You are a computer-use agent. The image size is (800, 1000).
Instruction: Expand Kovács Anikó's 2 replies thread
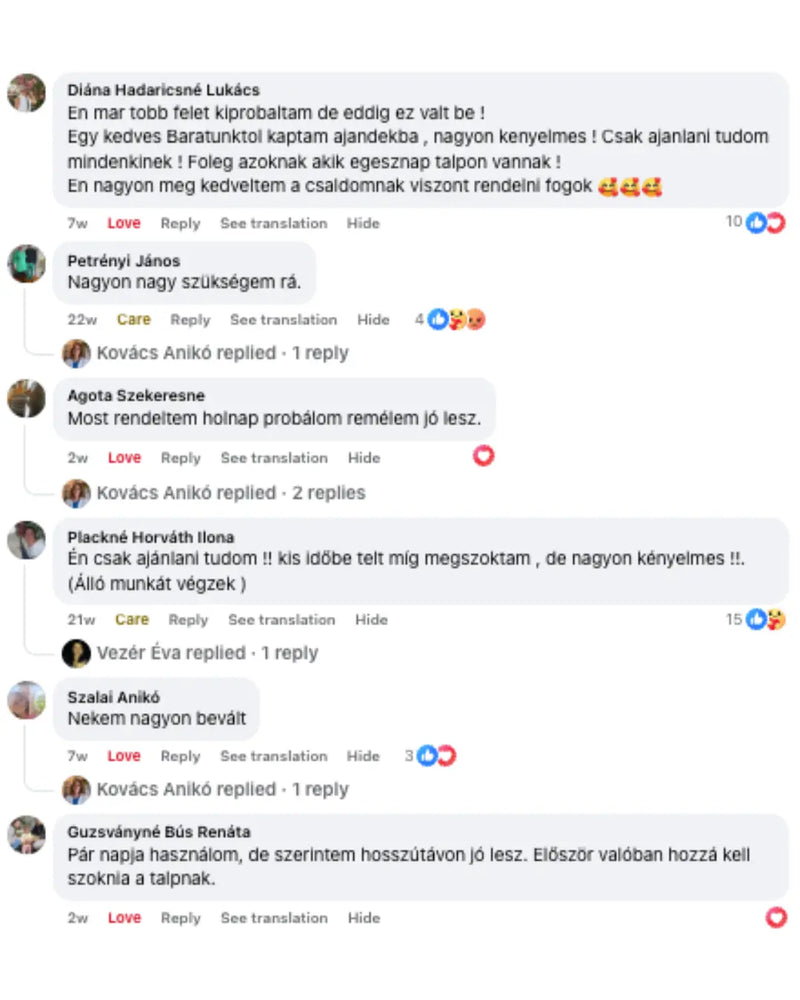click(231, 493)
